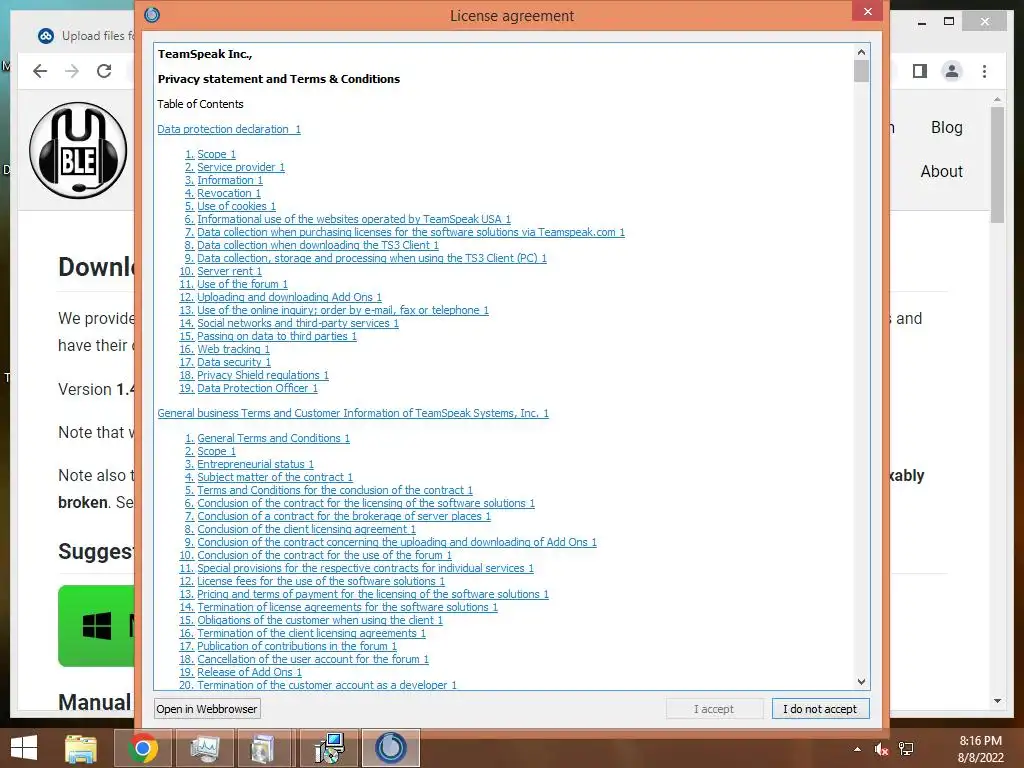Open File Explorer on taskbar
This screenshot has width=1024, height=768.
(x=80, y=748)
